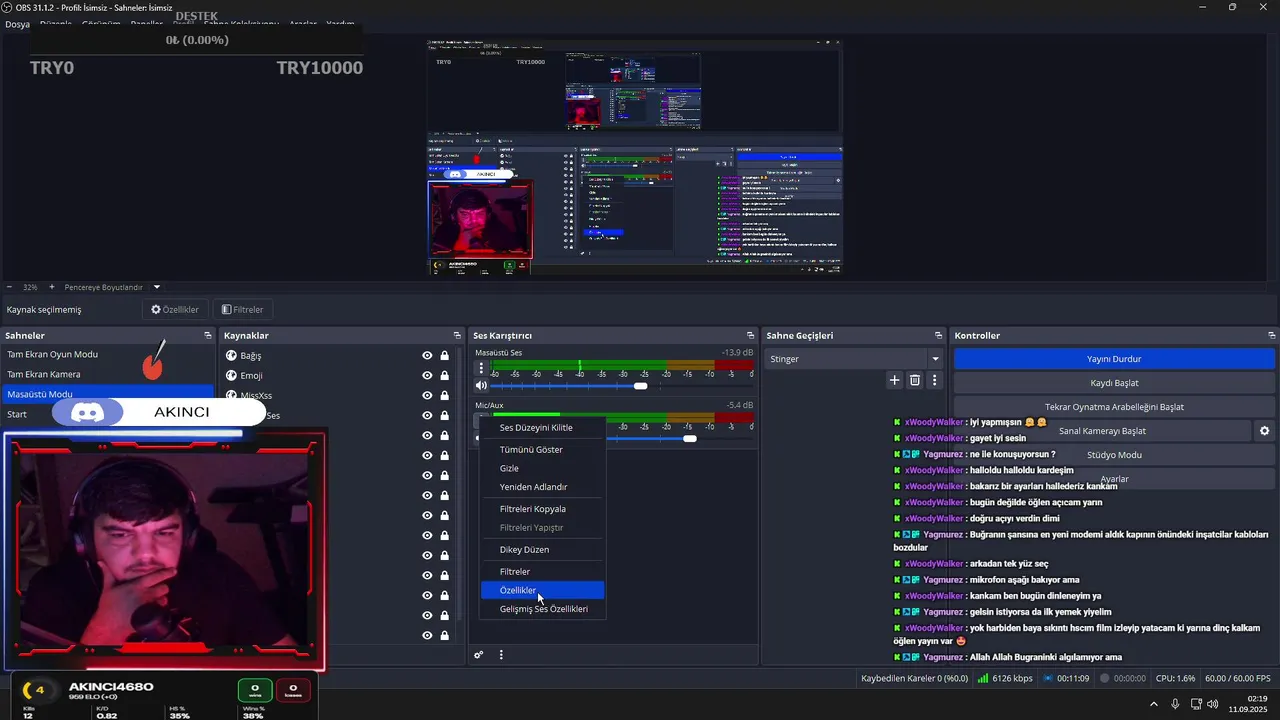The image size is (1280, 720).
Task: Toggle visibility of the Bağış source
Action: click(x=427, y=356)
